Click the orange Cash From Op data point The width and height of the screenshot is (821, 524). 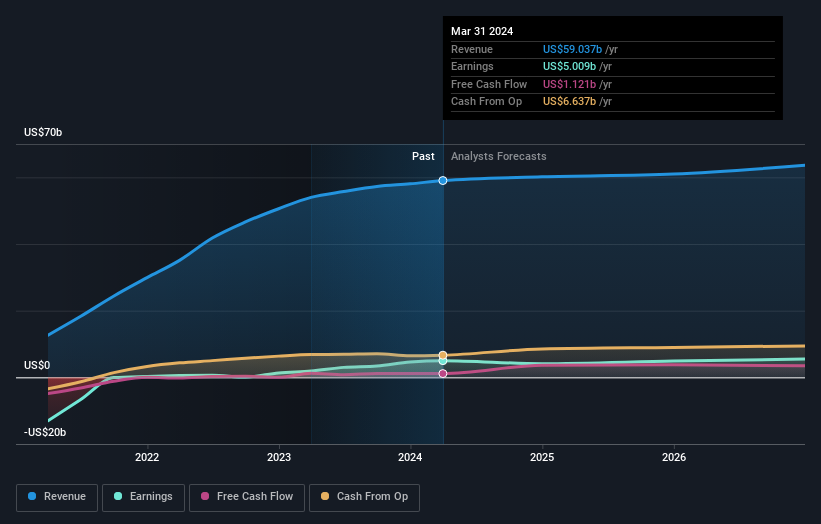443,355
